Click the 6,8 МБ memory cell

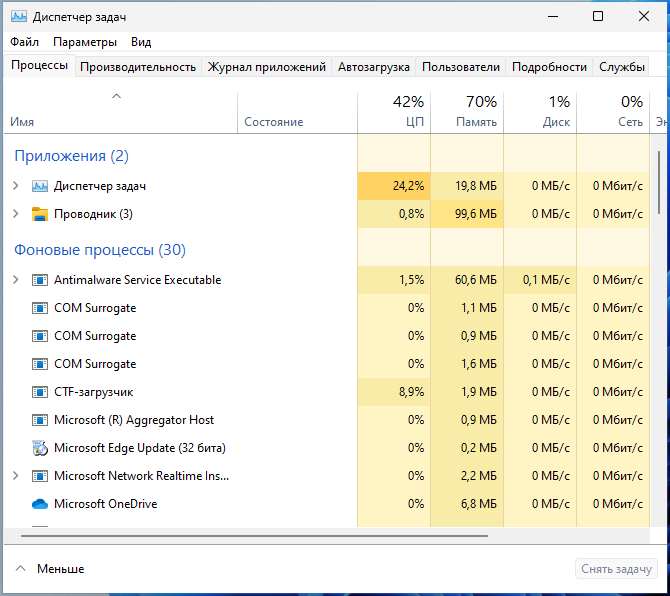coord(467,504)
